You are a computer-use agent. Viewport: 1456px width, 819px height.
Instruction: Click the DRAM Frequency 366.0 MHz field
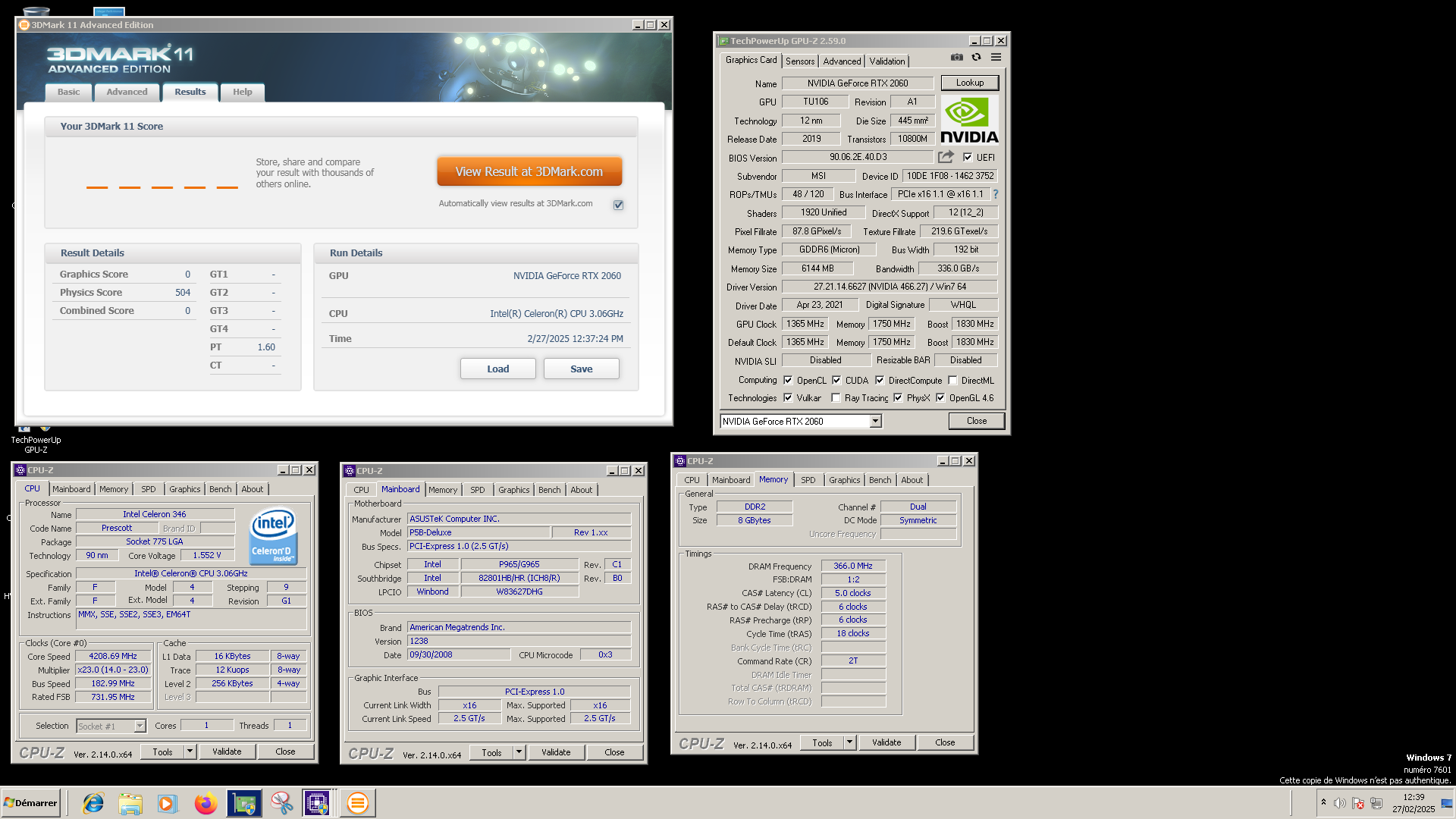click(x=853, y=566)
